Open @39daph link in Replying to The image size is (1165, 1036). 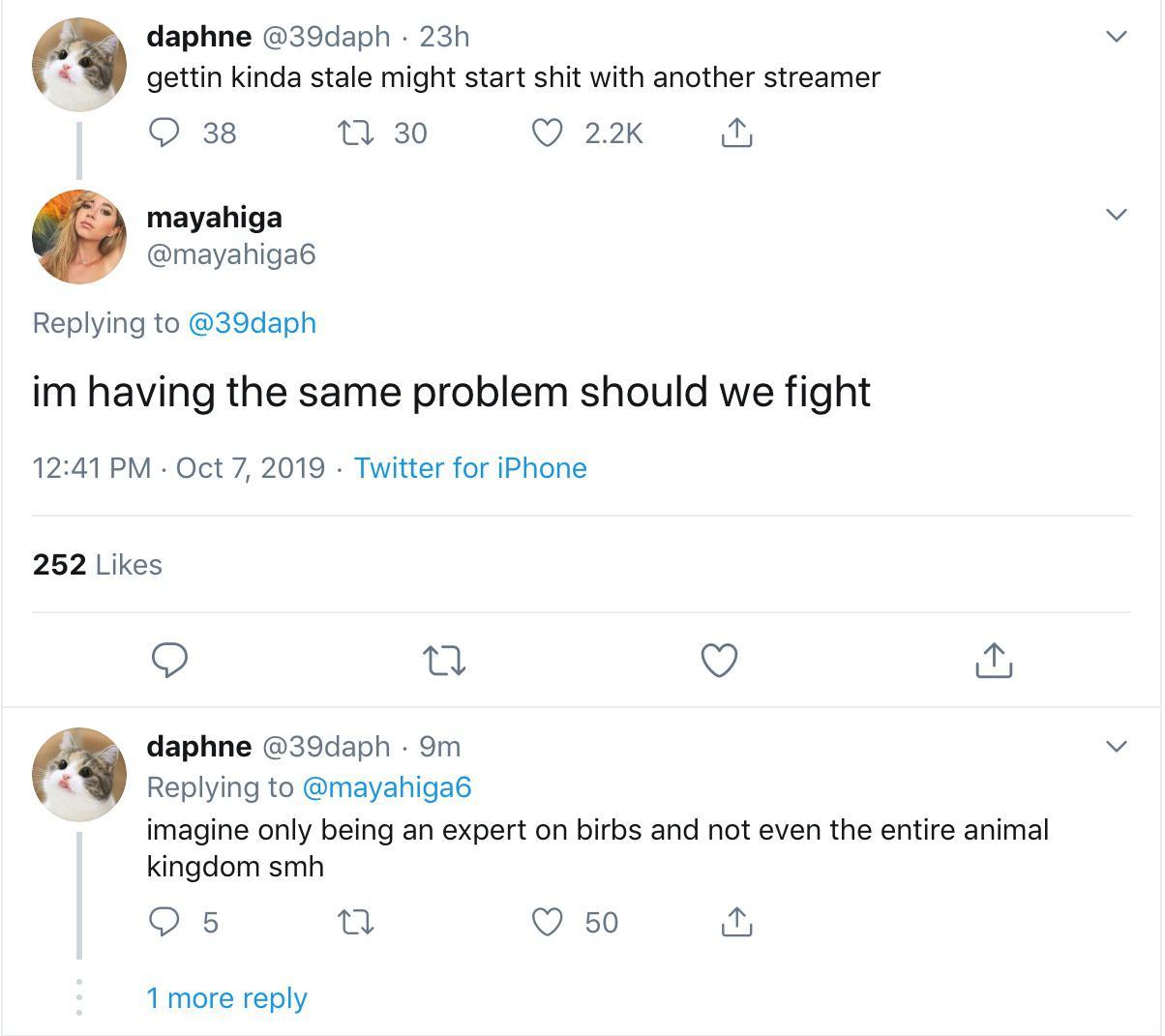252,323
